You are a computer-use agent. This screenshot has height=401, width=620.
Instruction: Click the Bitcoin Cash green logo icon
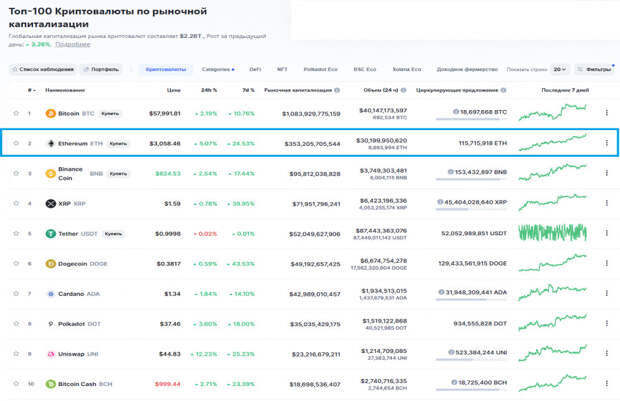pos(51,384)
